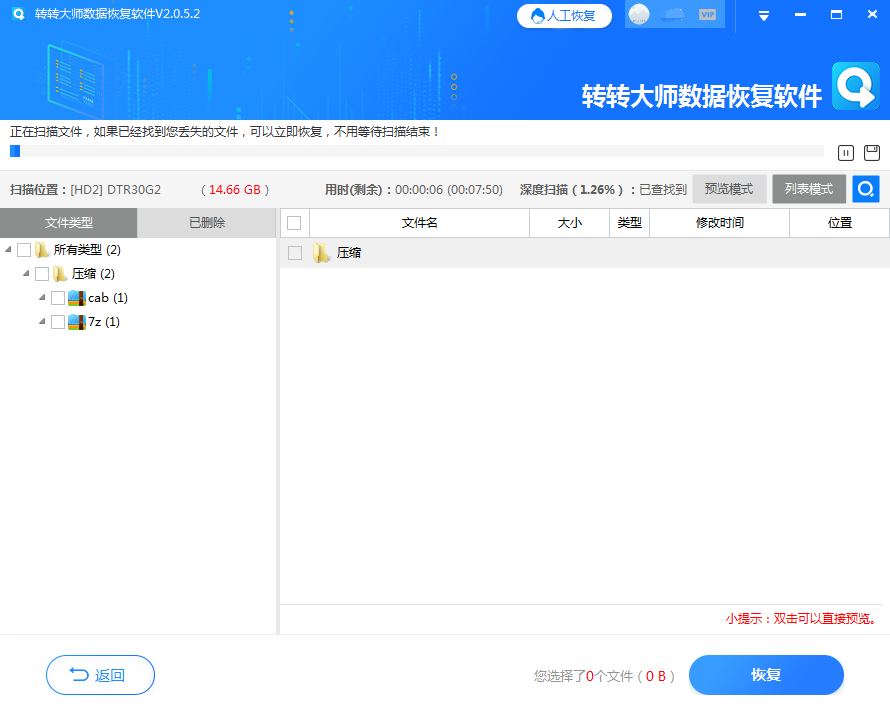Pause the ongoing file scan

pyautogui.click(x=845, y=153)
